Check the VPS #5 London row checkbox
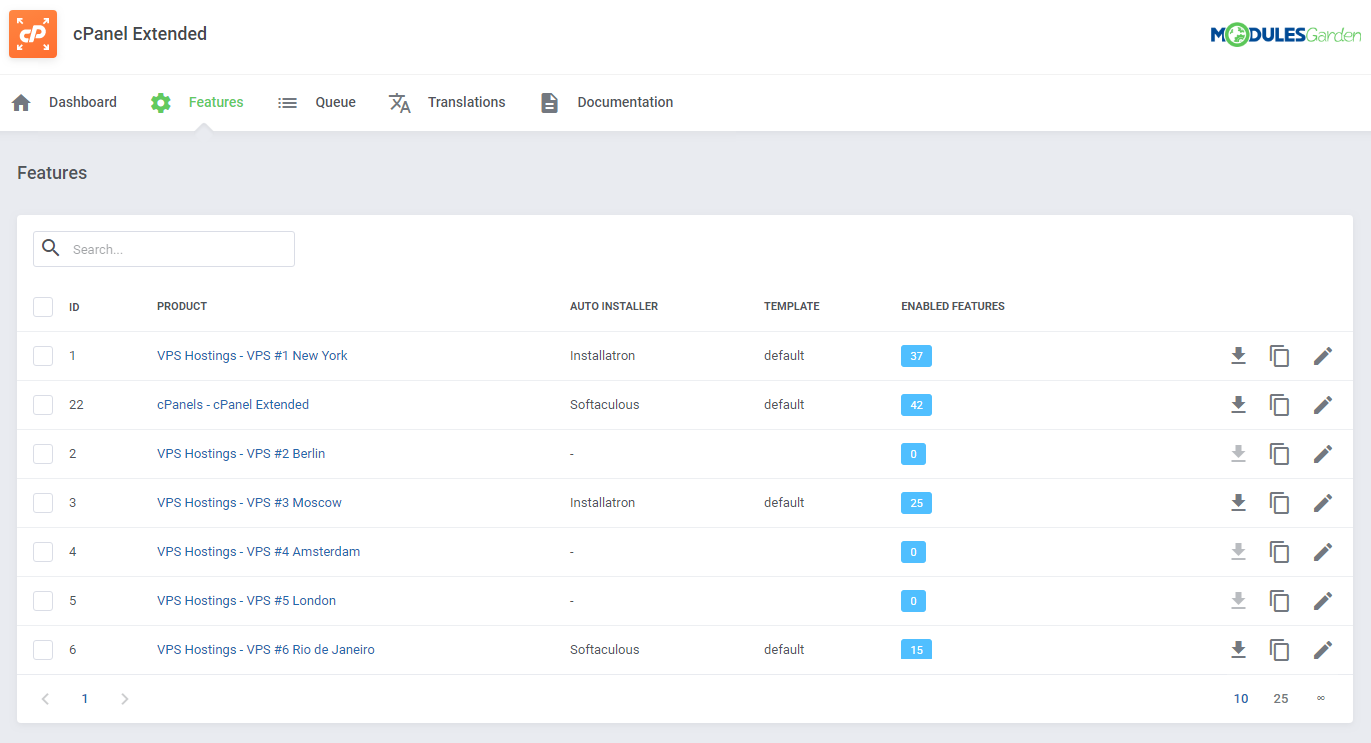Viewport: 1371px width, 743px height. [x=43, y=600]
